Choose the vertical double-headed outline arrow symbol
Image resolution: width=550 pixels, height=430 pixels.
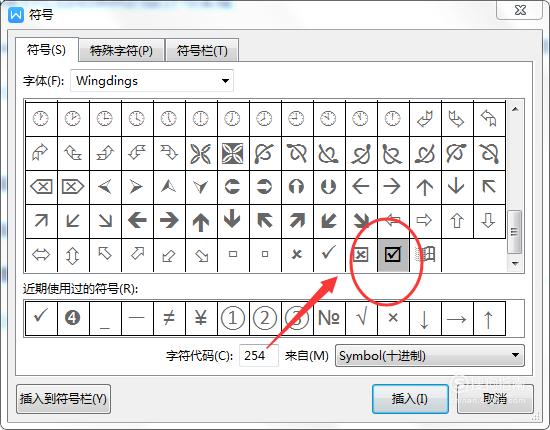(73, 254)
